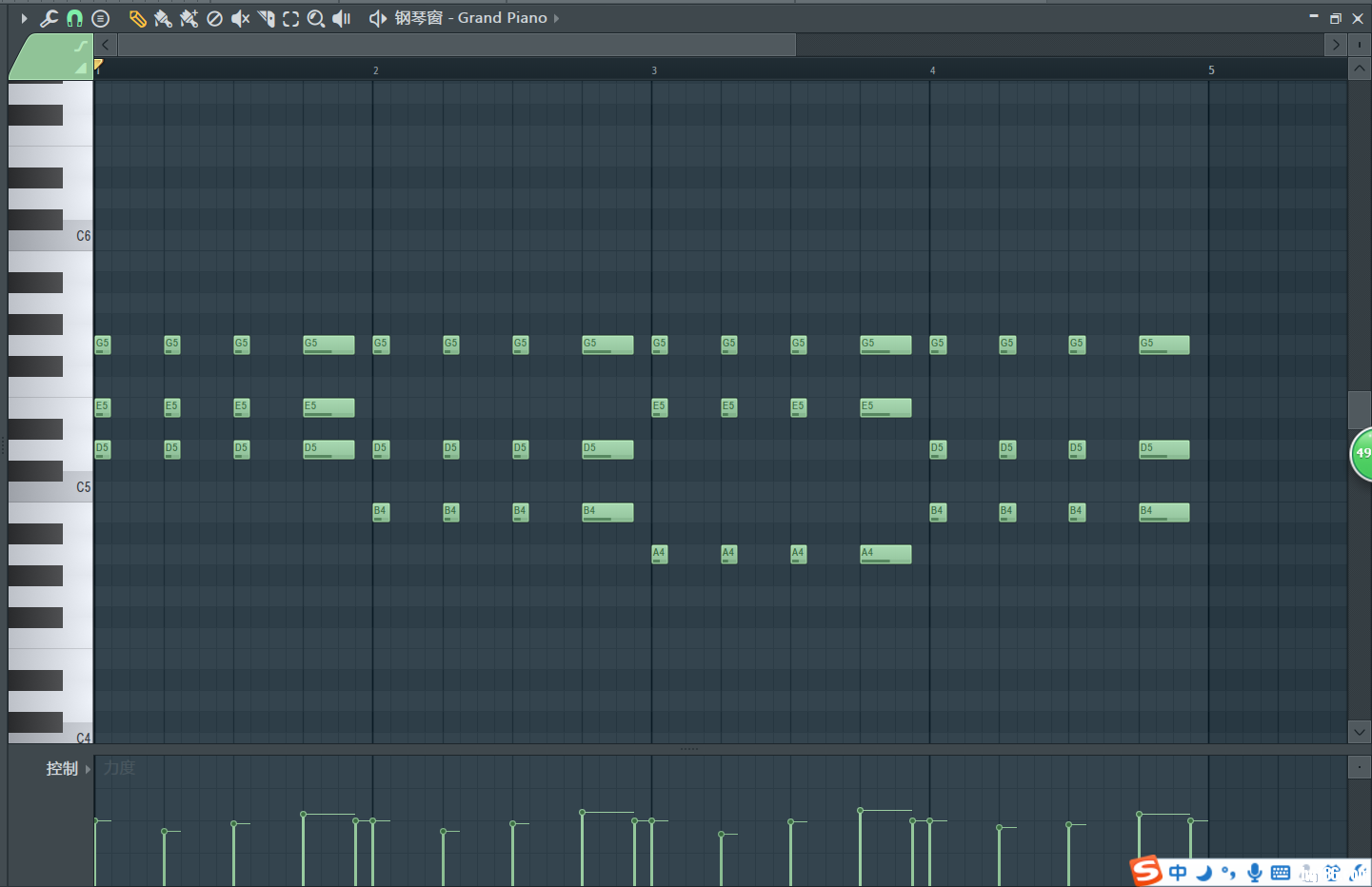Viewport: 1372px width, 887px height.
Task: Click the green 49 circle badge
Action: (1362, 454)
